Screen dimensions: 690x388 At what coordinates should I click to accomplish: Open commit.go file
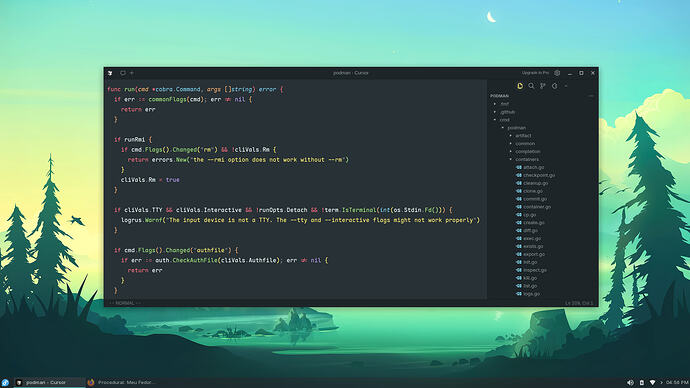pos(535,199)
